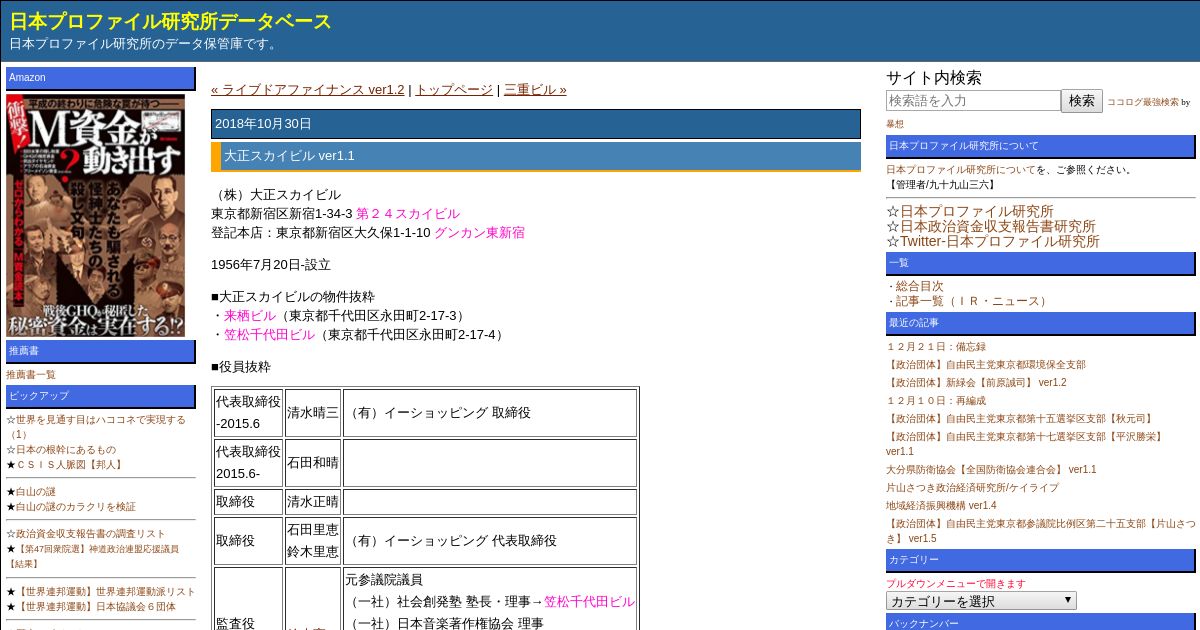Image resolution: width=1200 pixels, height=630 pixels.
Task: Open 推薦書一覧 link
Action: (31, 374)
